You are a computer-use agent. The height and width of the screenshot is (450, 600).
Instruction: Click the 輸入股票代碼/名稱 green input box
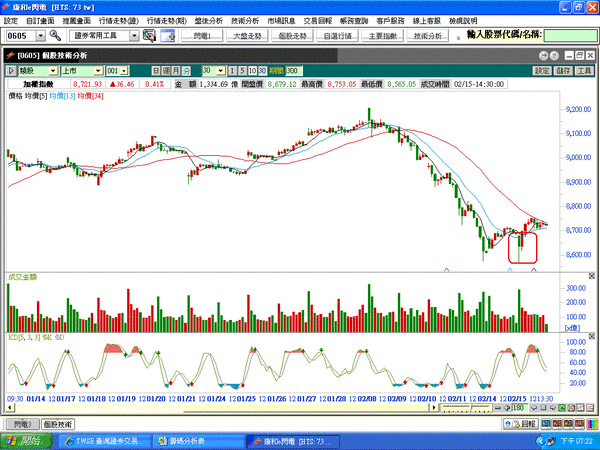point(570,36)
